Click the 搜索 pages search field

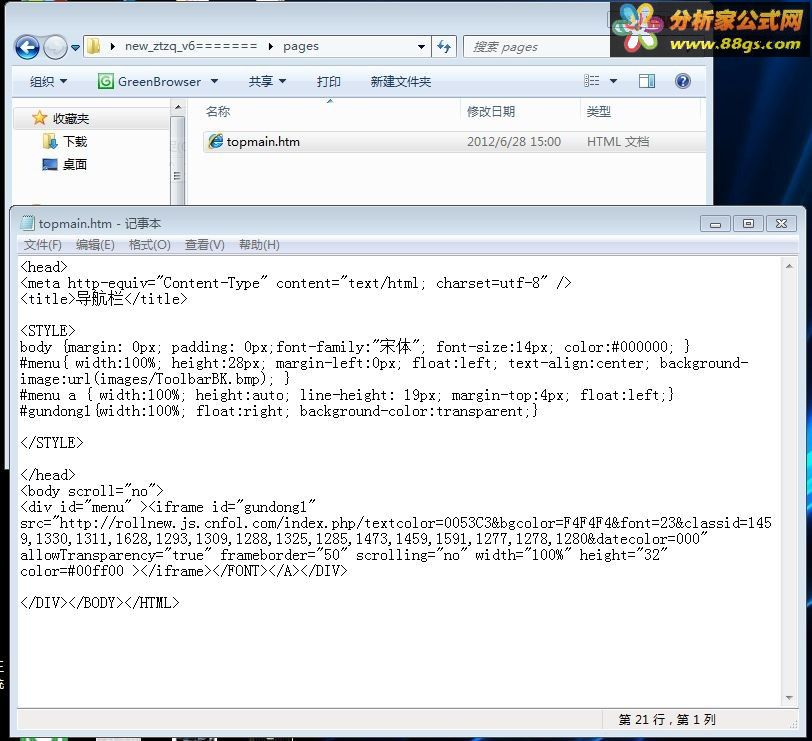(x=536, y=47)
